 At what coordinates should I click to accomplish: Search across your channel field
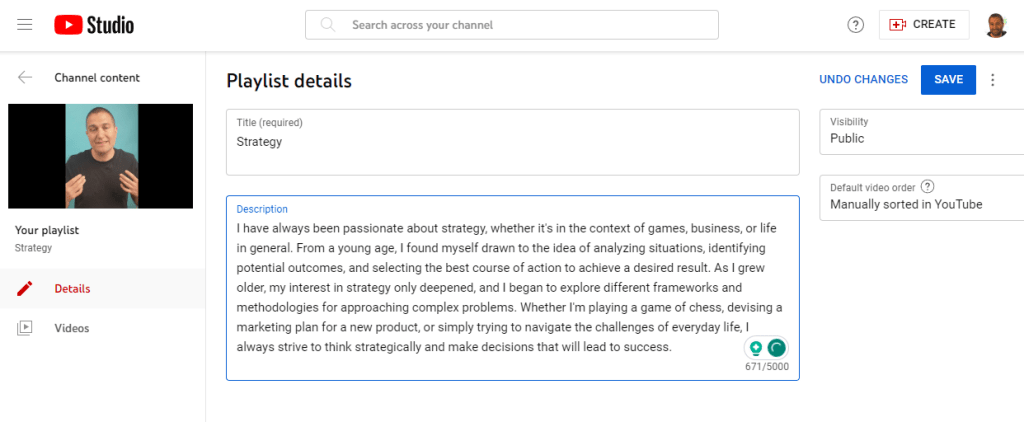[x=512, y=25]
